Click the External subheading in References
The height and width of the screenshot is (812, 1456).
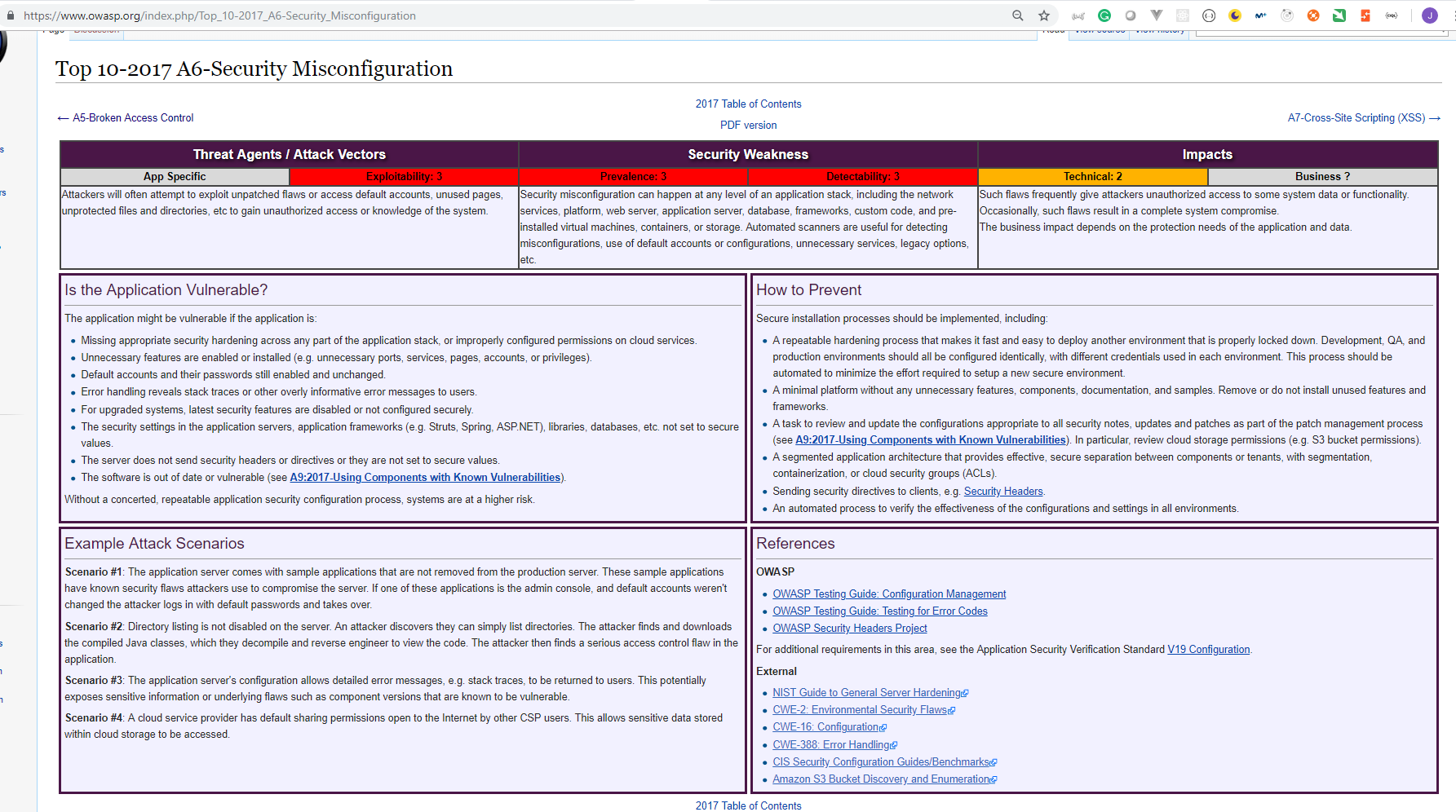[x=777, y=672]
